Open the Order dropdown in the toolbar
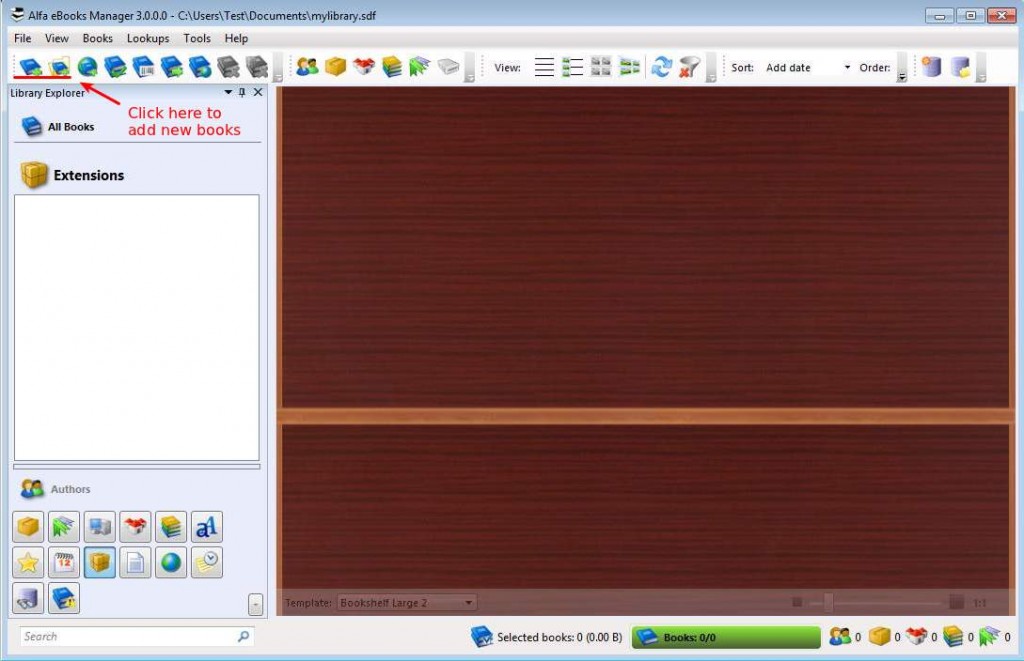 pyautogui.click(x=902, y=68)
